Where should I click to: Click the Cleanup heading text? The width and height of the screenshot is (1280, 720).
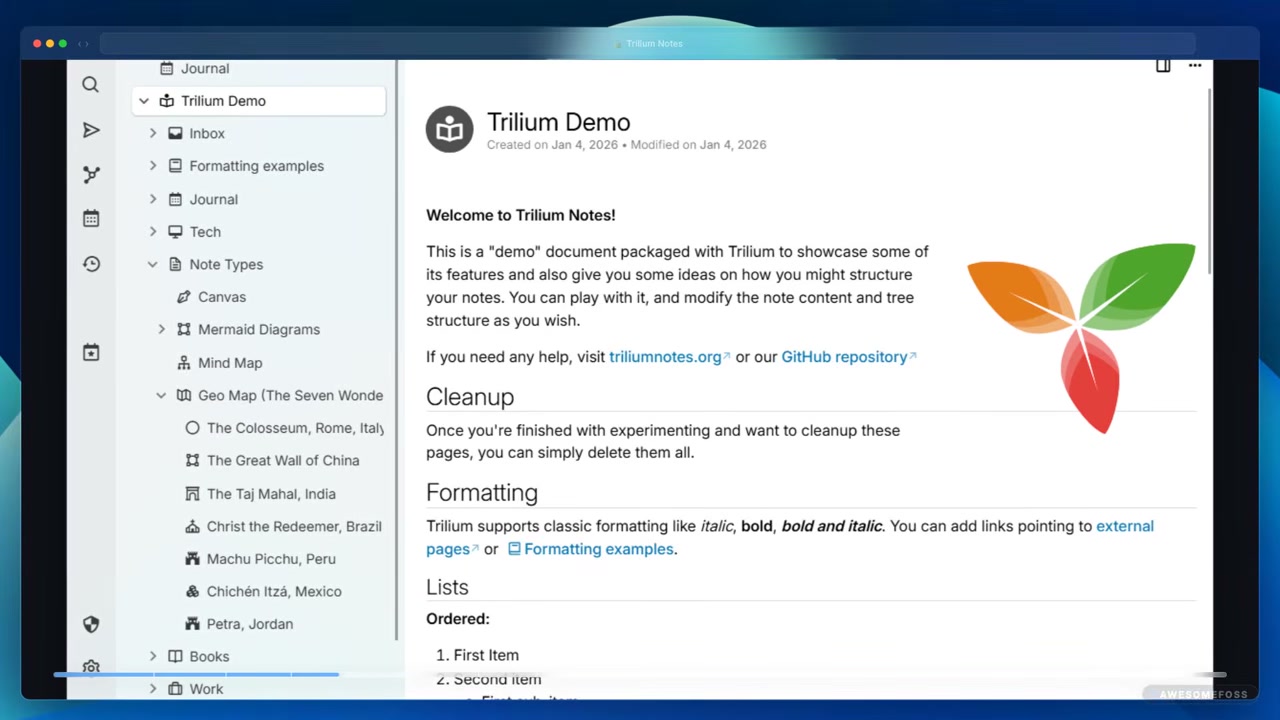(470, 397)
